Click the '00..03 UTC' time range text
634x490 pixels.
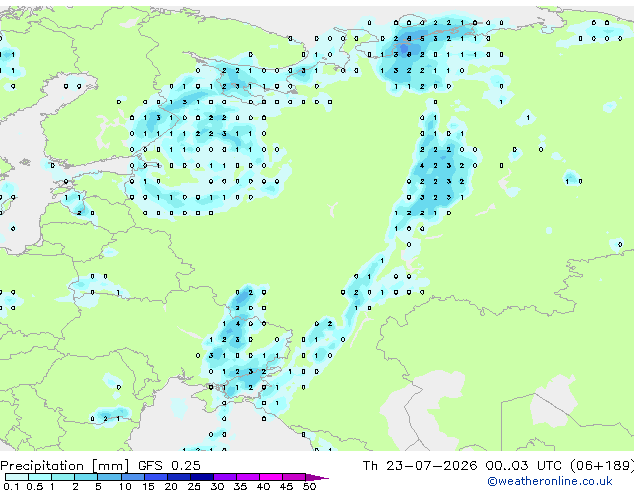[524, 466]
